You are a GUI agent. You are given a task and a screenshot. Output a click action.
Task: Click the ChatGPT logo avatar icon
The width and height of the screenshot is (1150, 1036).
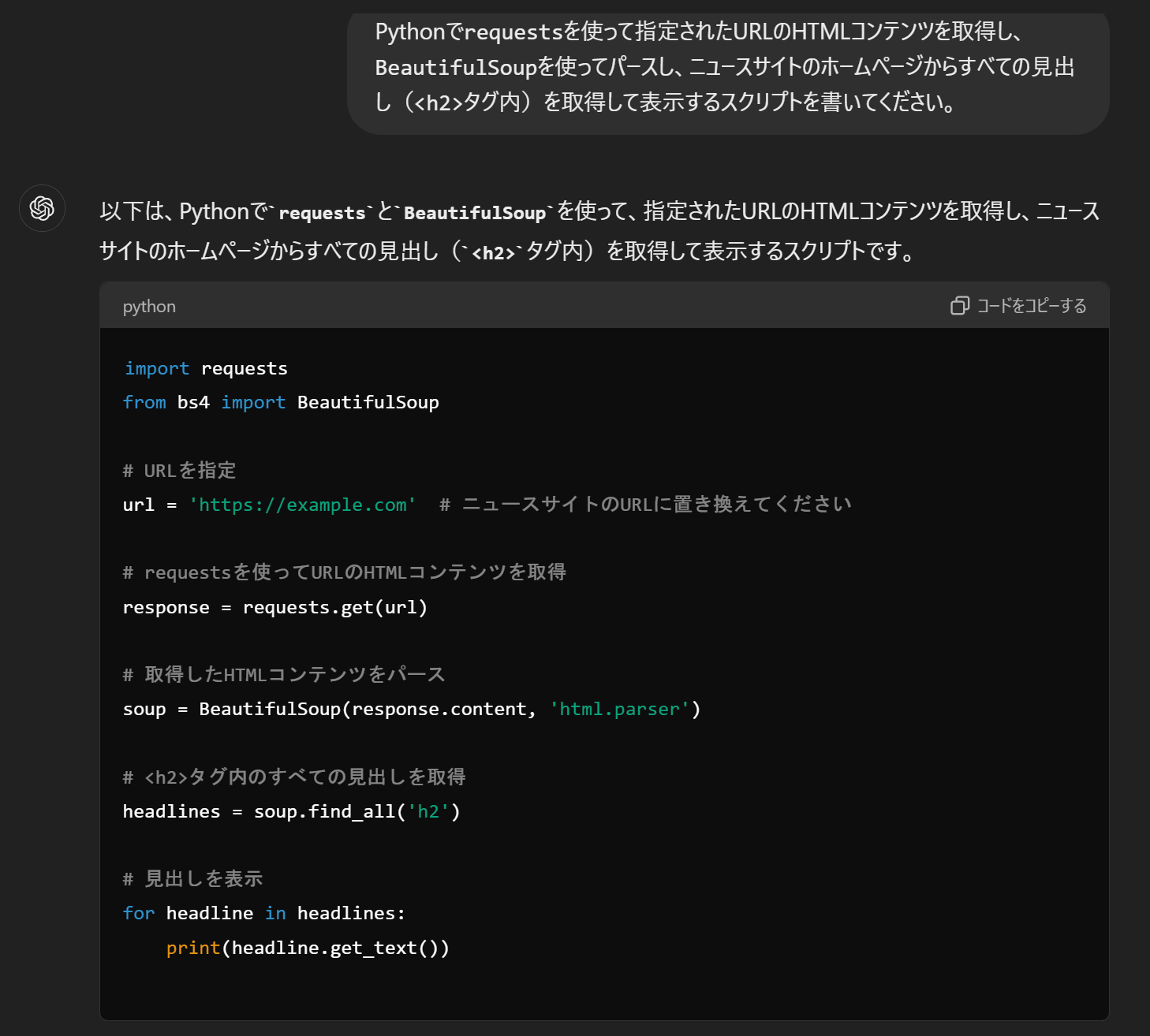[42, 208]
